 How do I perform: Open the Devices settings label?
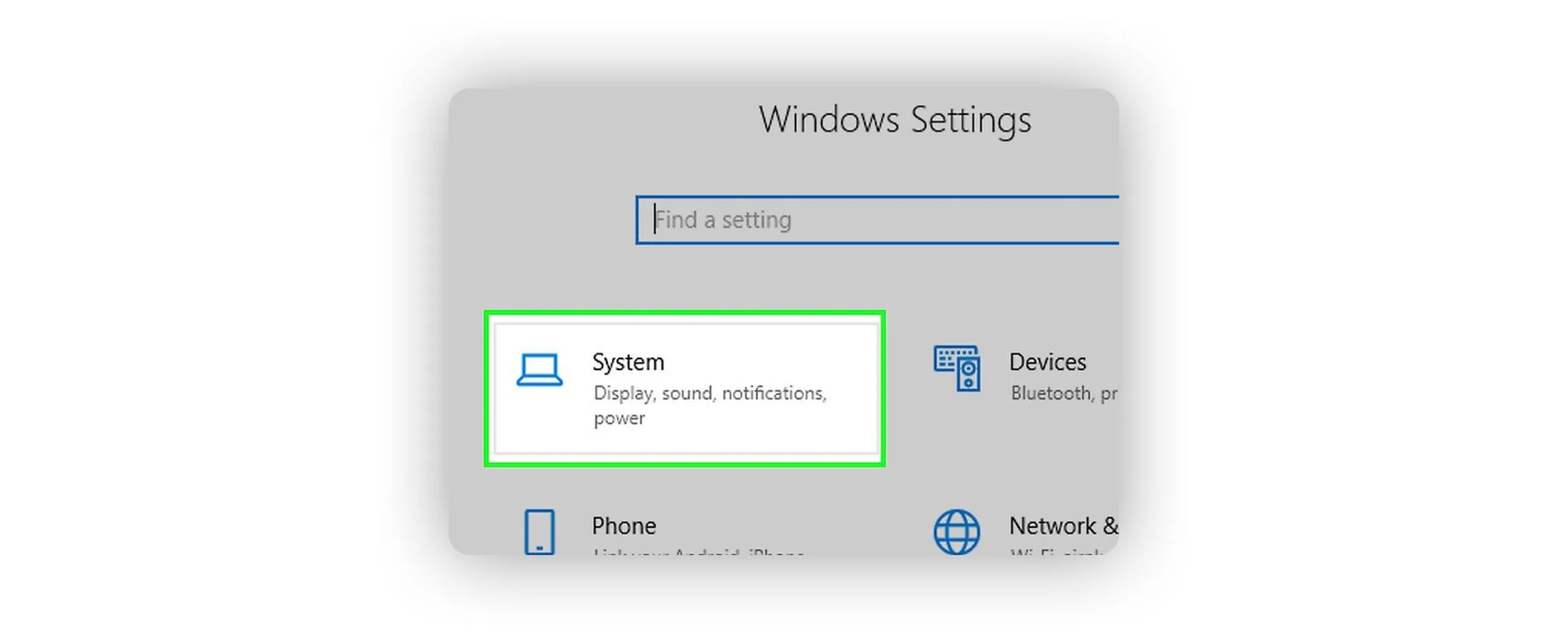[x=1047, y=362]
